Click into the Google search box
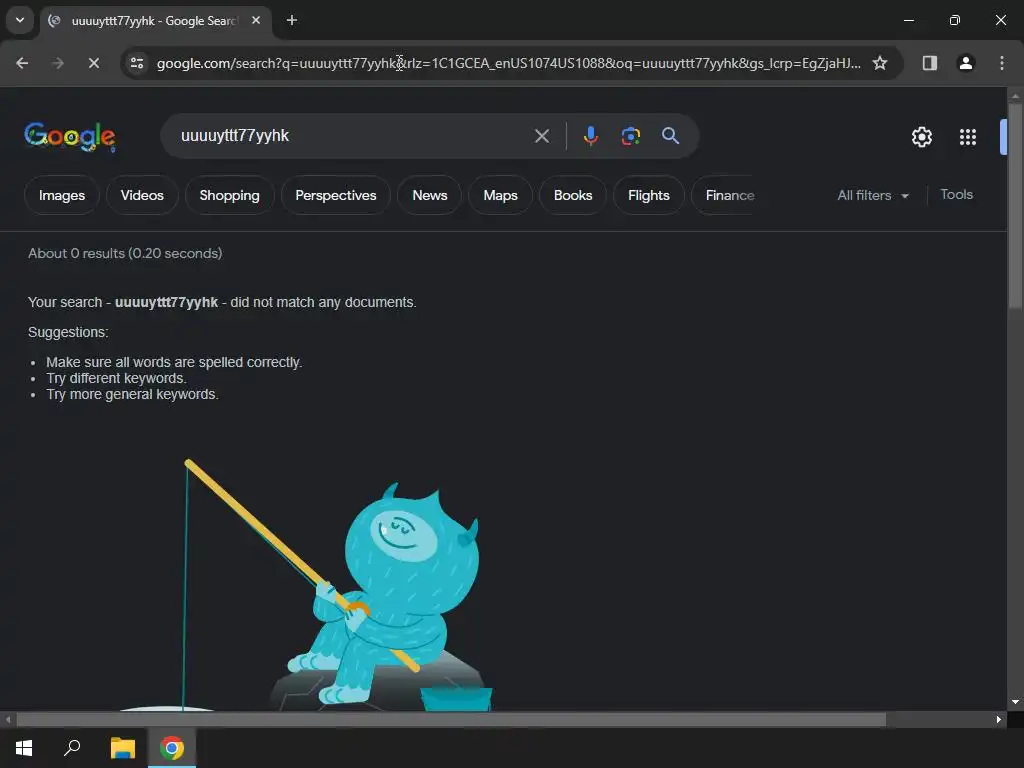This screenshot has height=768, width=1024. pos(353,136)
